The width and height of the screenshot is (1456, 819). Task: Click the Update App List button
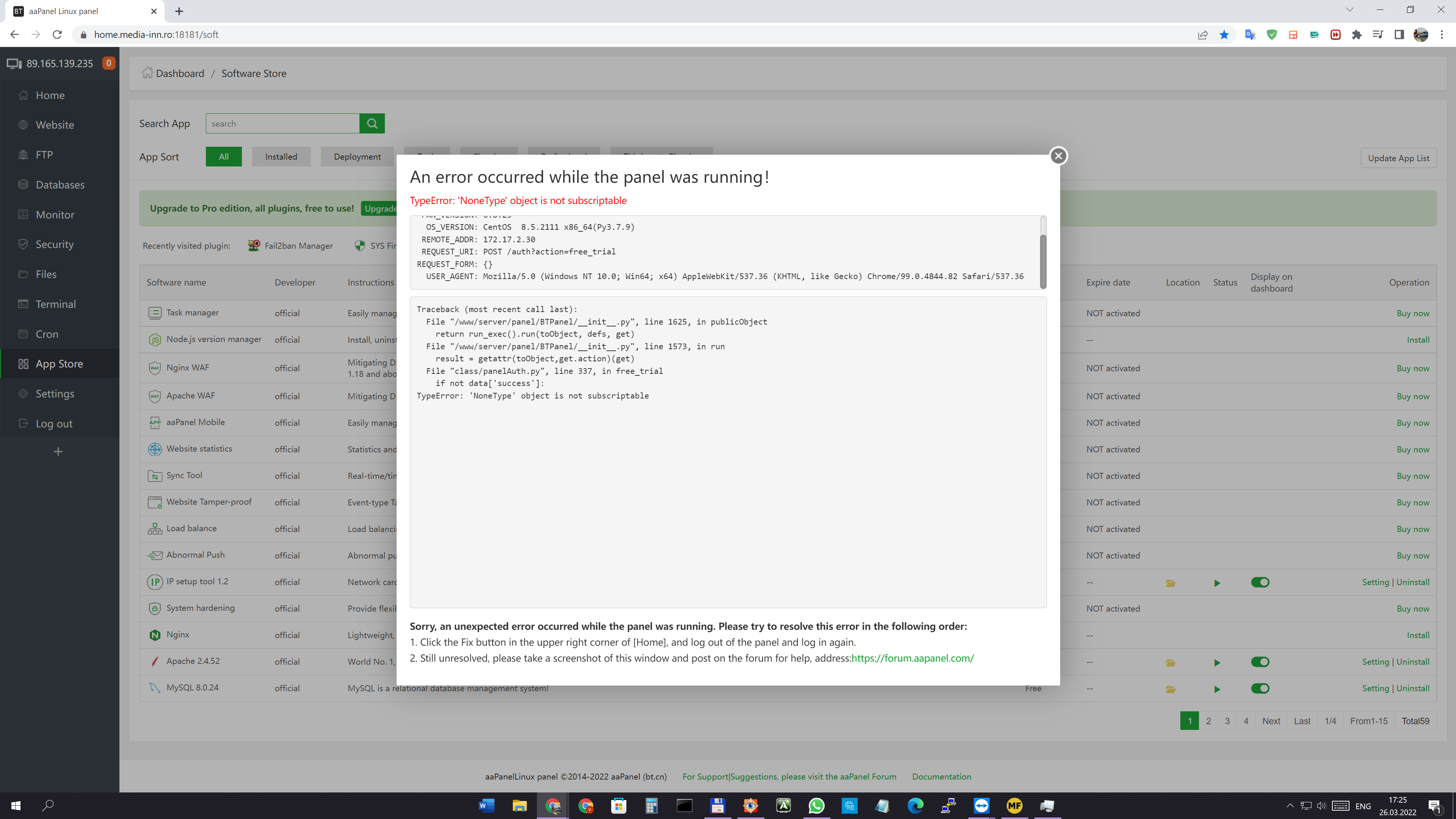click(x=1398, y=158)
